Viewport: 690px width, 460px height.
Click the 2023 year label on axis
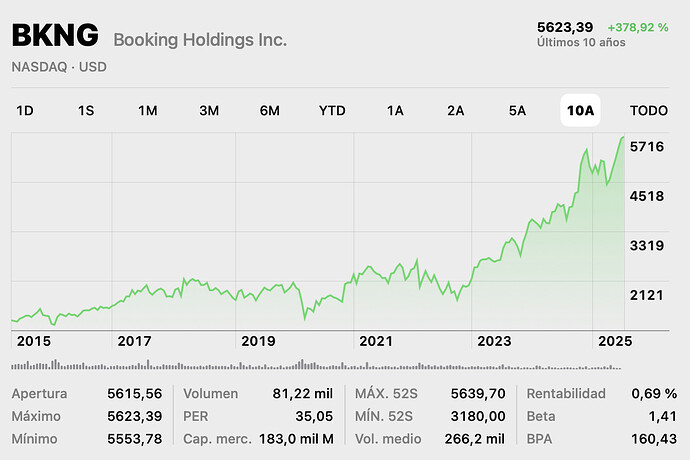[x=494, y=341]
